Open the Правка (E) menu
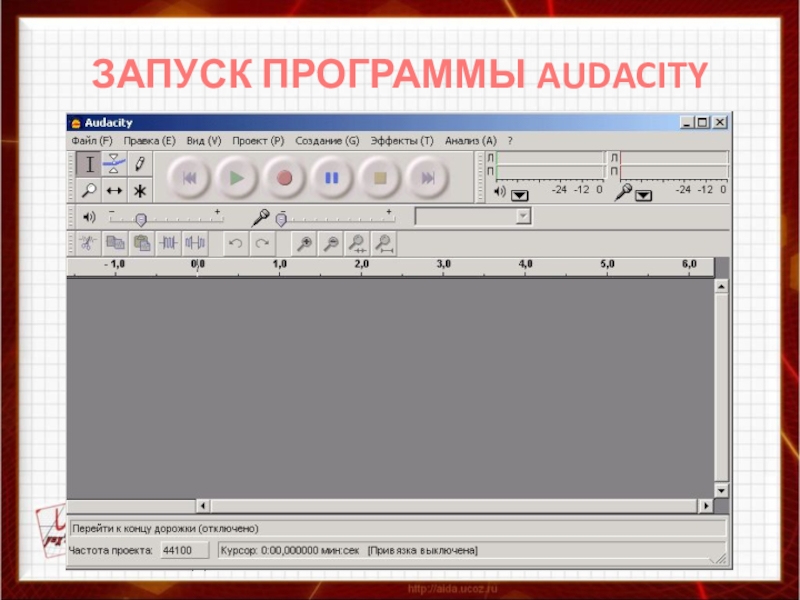 coord(149,141)
